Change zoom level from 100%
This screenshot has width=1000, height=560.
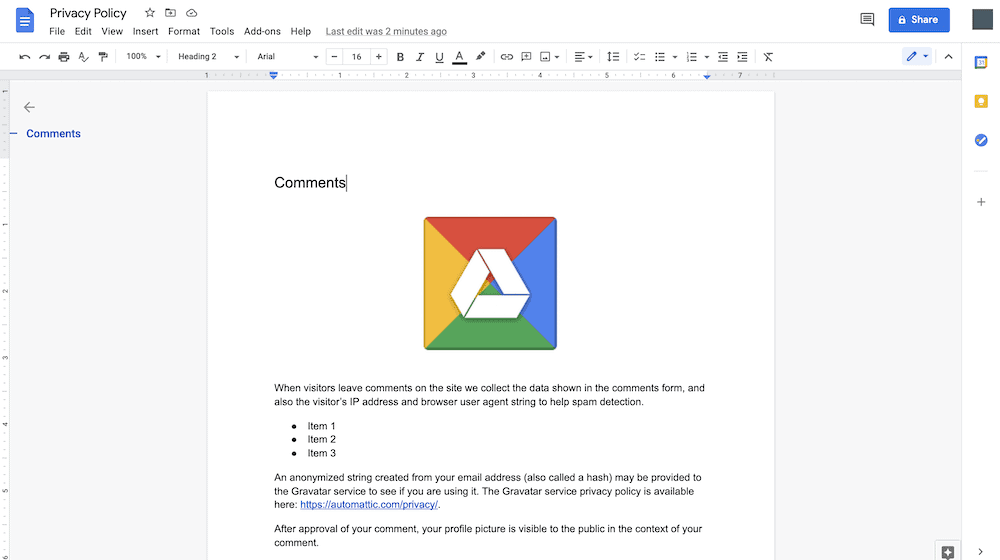click(143, 57)
